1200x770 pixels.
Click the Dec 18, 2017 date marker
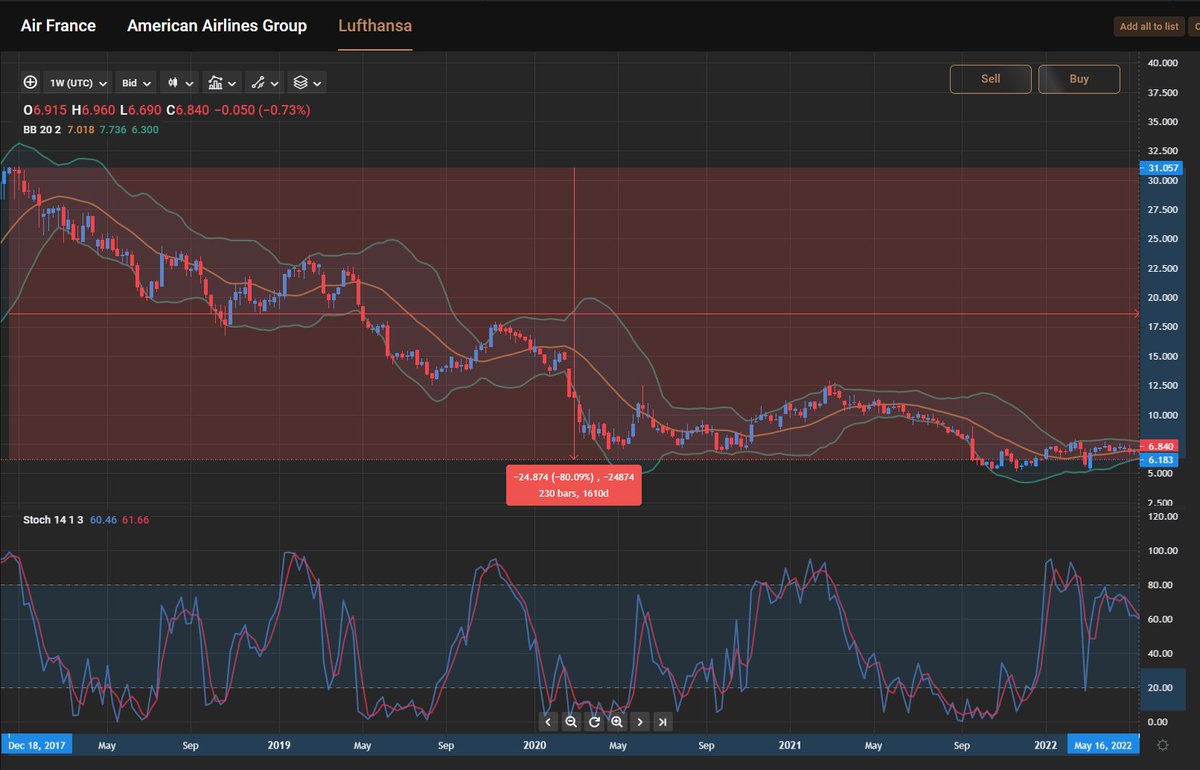pos(36,745)
